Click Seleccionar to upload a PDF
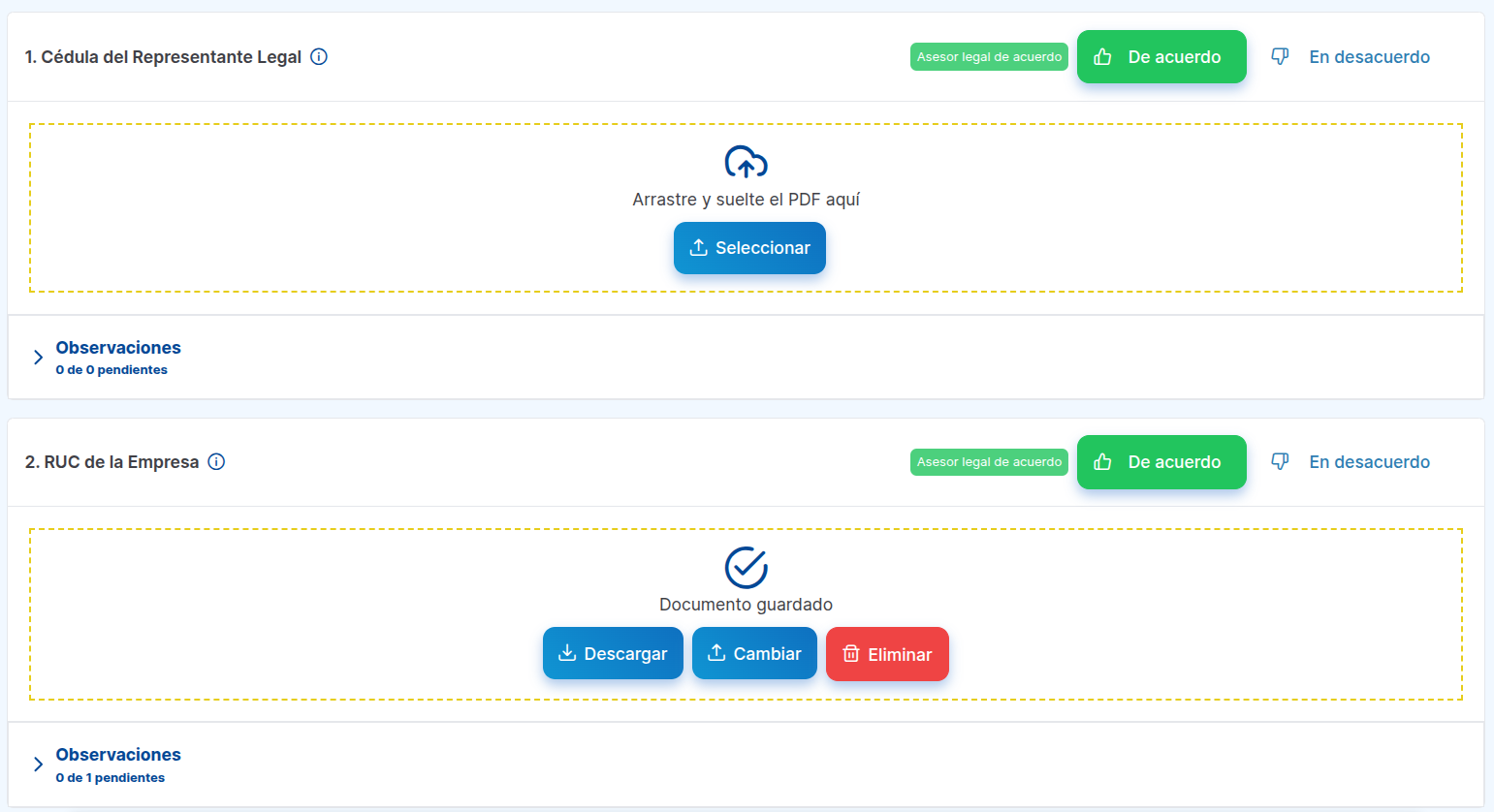 point(749,248)
